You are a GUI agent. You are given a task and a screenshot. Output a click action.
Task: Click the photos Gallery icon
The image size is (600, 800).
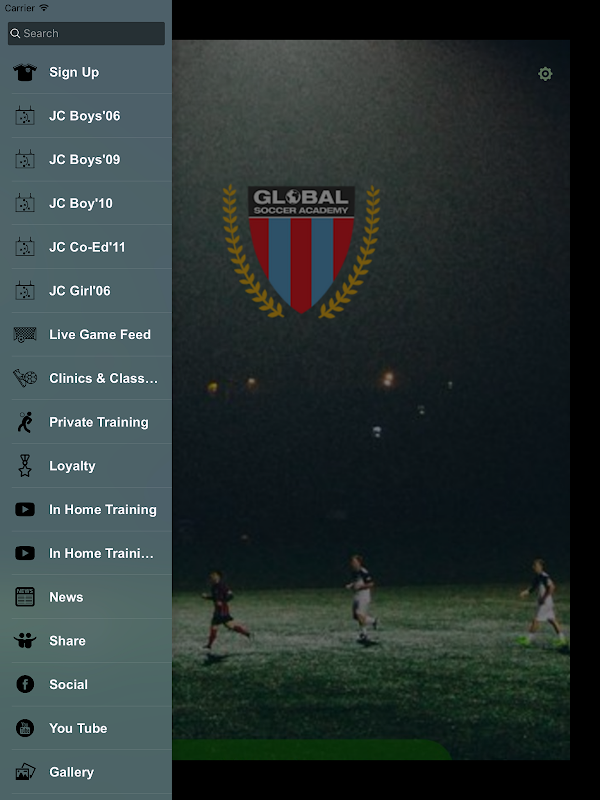(x=24, y=772)
